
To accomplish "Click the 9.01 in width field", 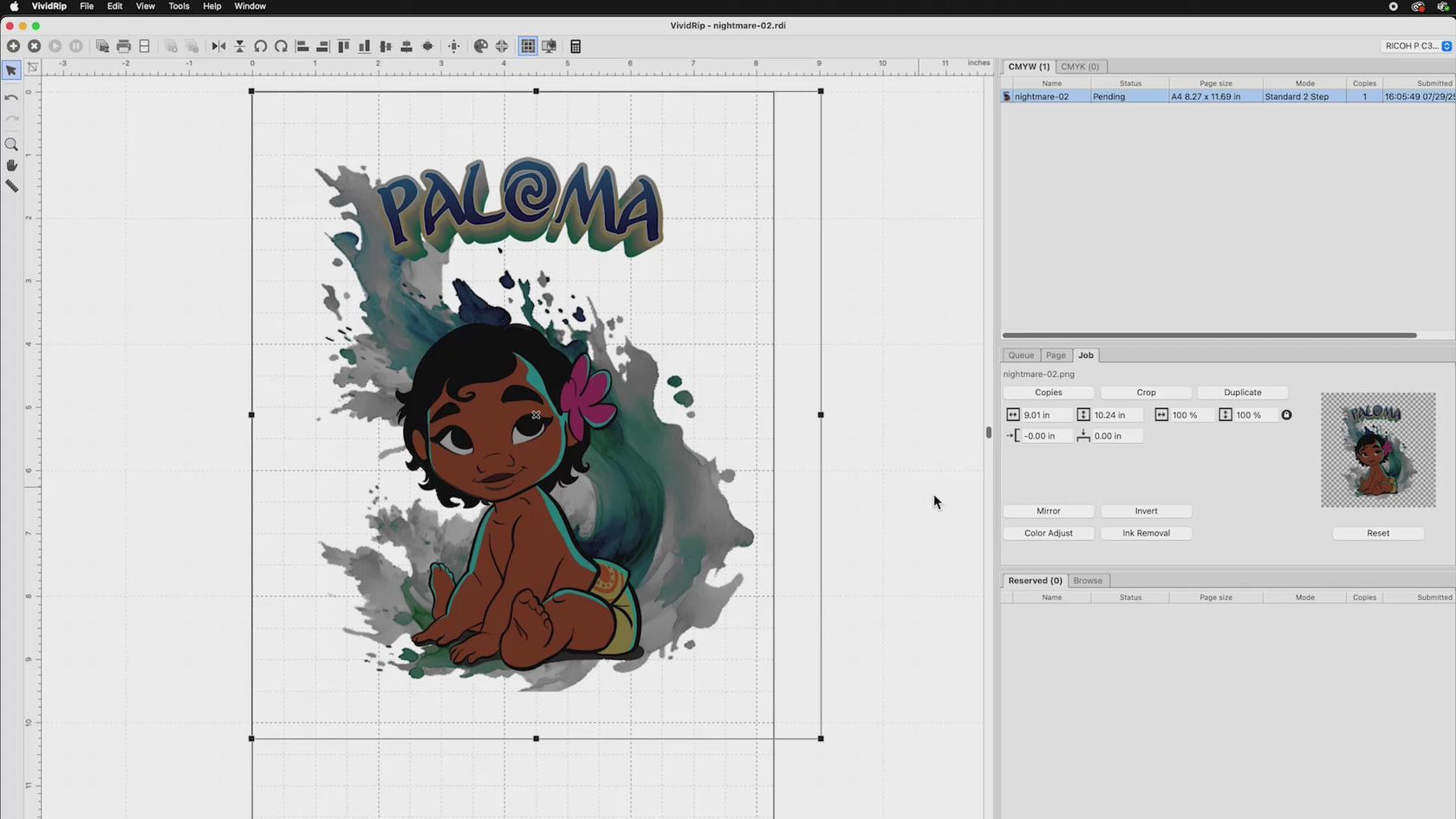I will pyautogui.click(x=1045, y=415).
